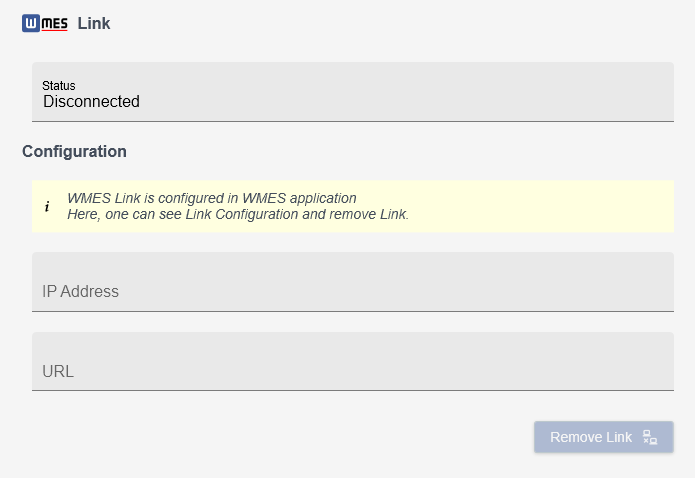The width and height of the screenshot is (695, 478).
Task: Select the Disconnected status text
Action: [x=91, y=102]
